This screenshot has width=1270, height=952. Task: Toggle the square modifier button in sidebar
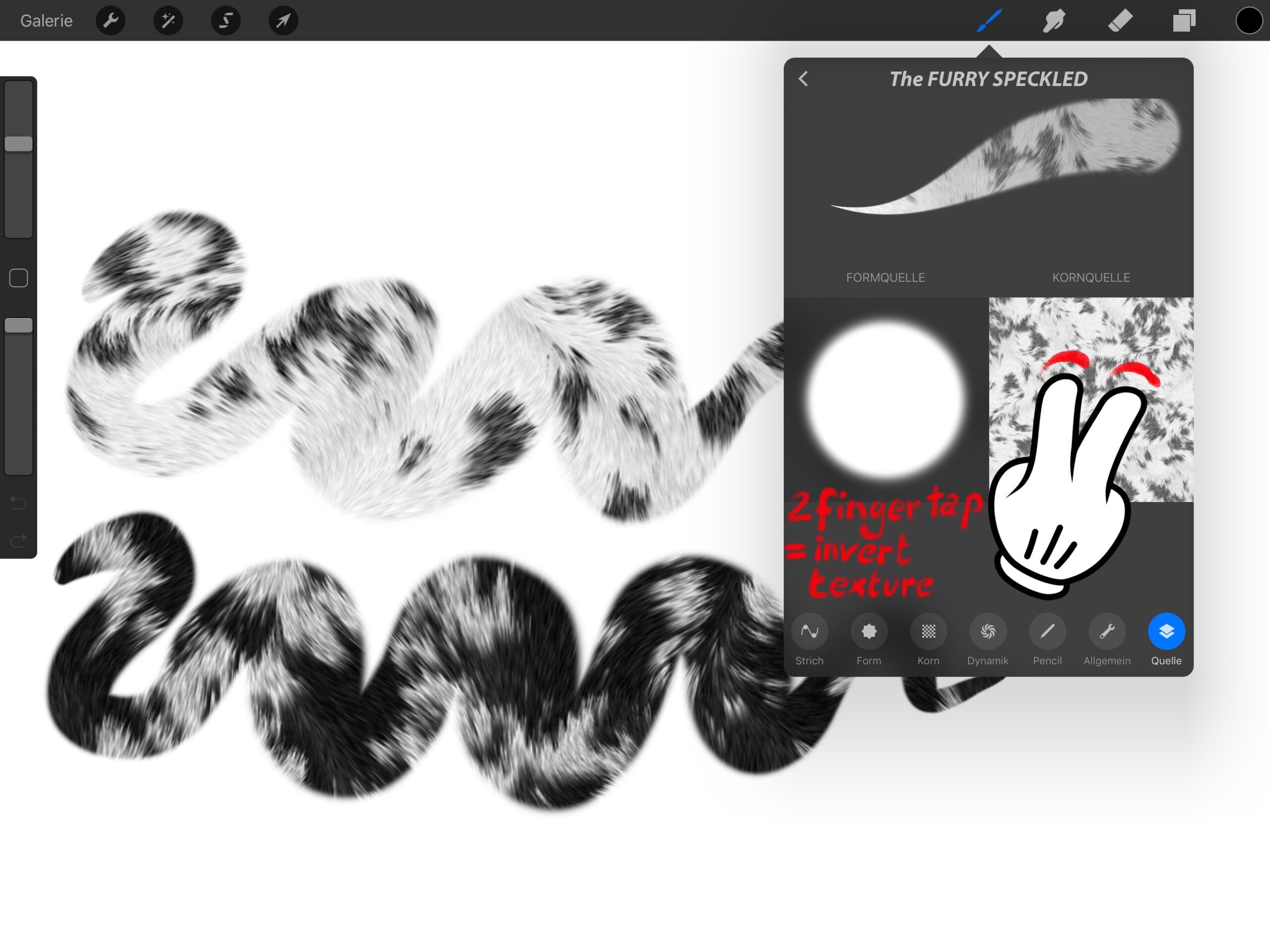coord(18,278)
